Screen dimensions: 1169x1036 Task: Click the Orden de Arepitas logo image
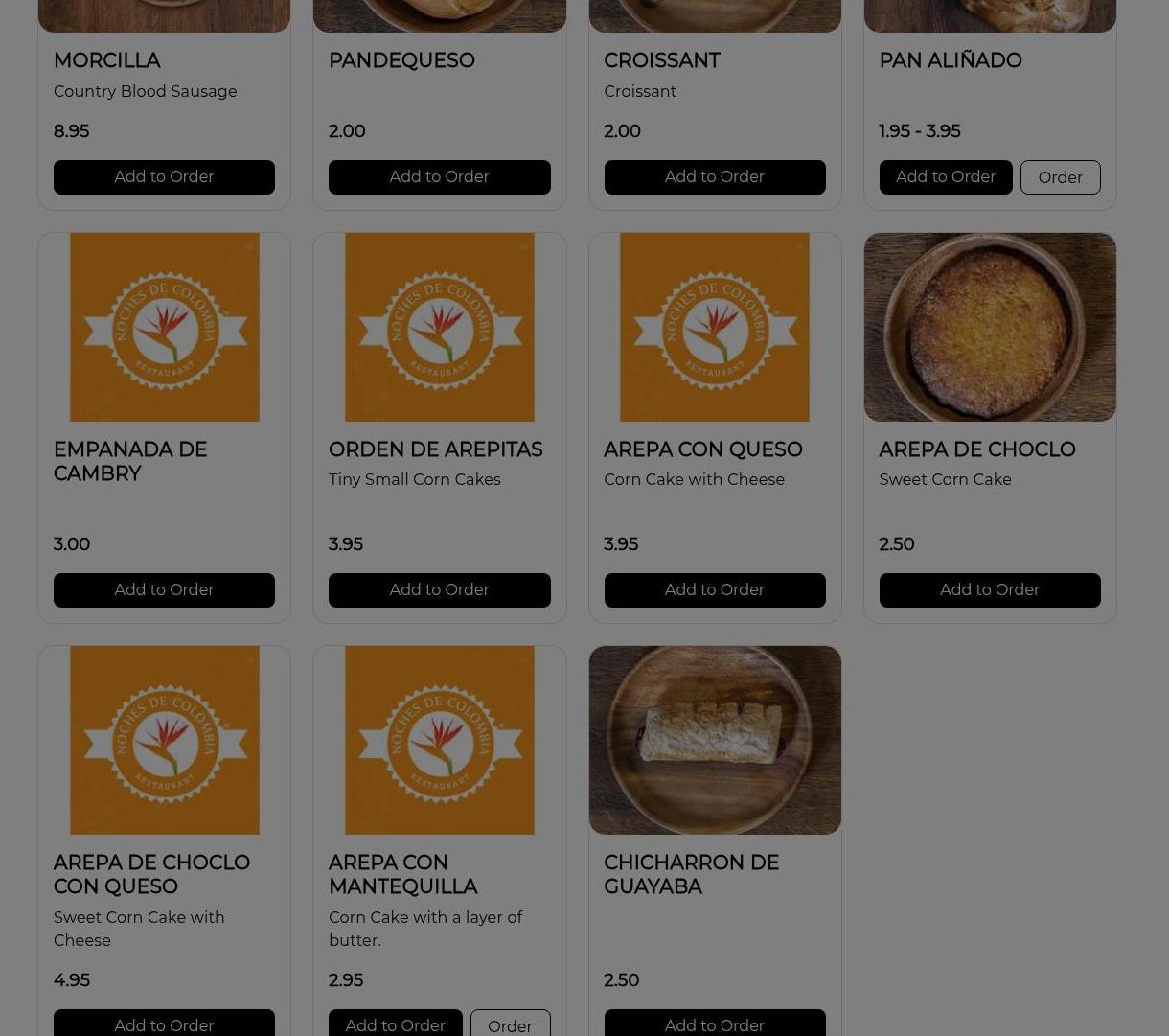439,327
